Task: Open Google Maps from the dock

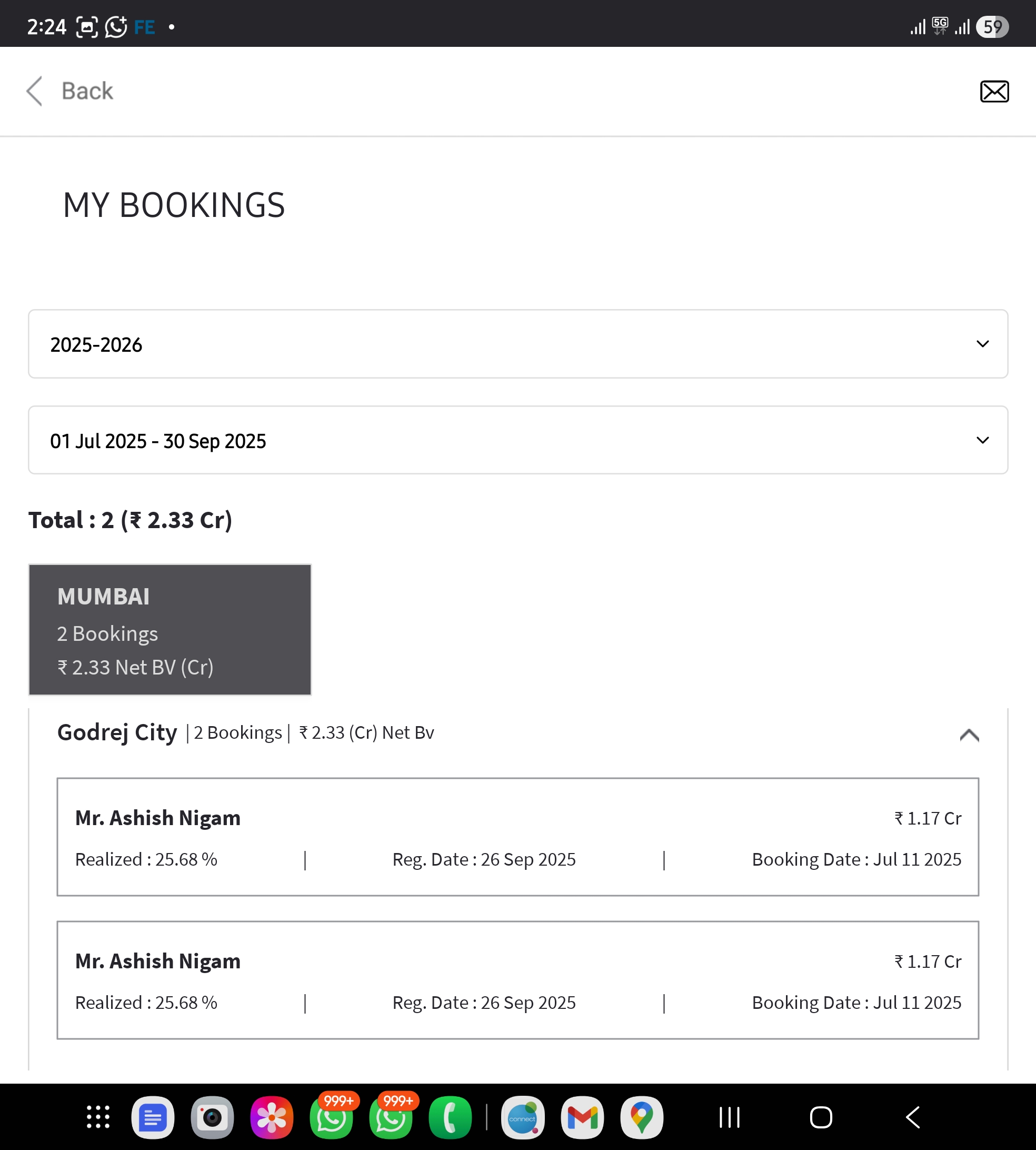Action: [642, 1117]
